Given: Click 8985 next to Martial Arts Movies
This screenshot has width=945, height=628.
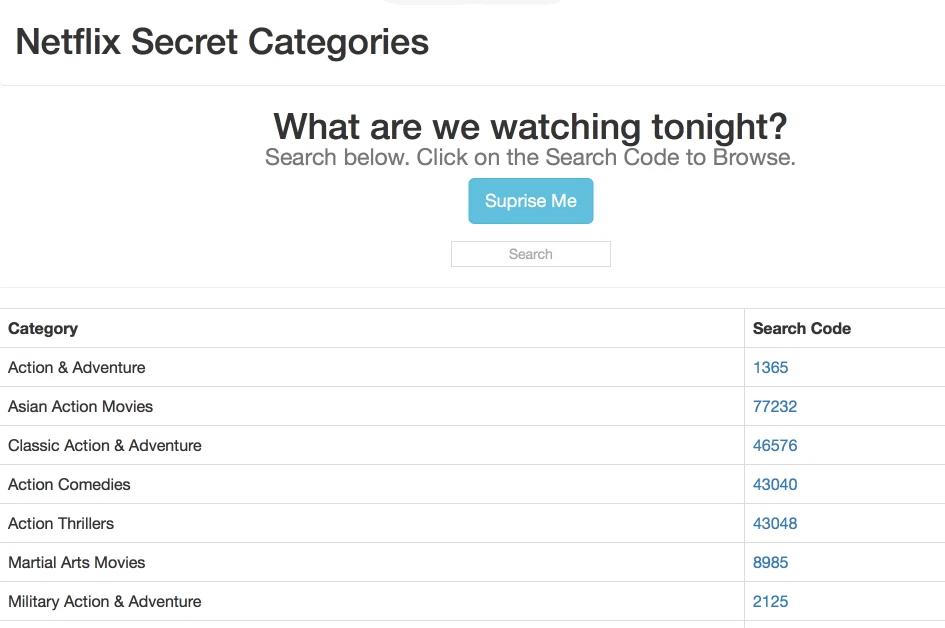Looking at the screenshot, I should point(770,562).
